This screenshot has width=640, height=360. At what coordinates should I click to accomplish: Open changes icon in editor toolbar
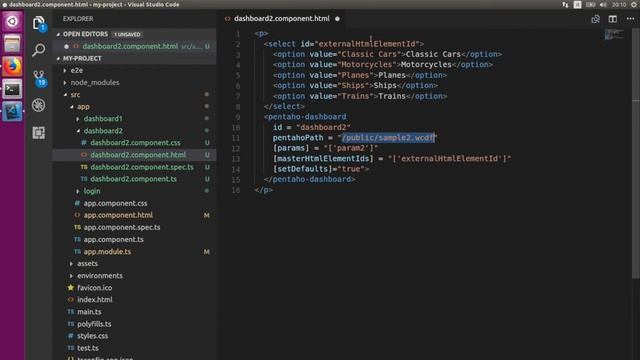tap(596, 19)
